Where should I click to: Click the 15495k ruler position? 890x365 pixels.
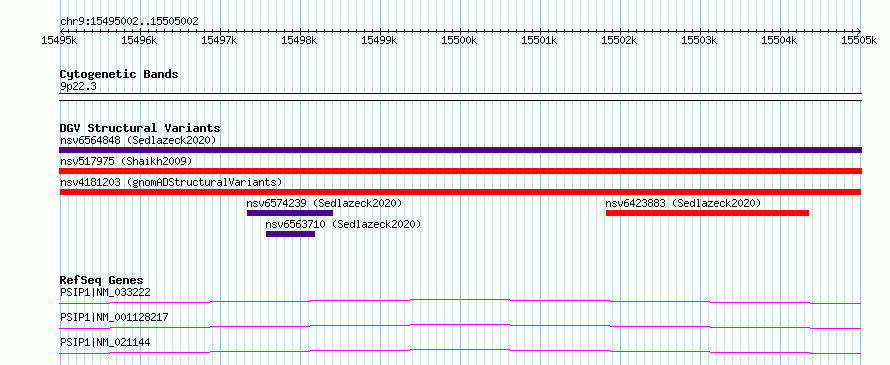coord(60,40)
